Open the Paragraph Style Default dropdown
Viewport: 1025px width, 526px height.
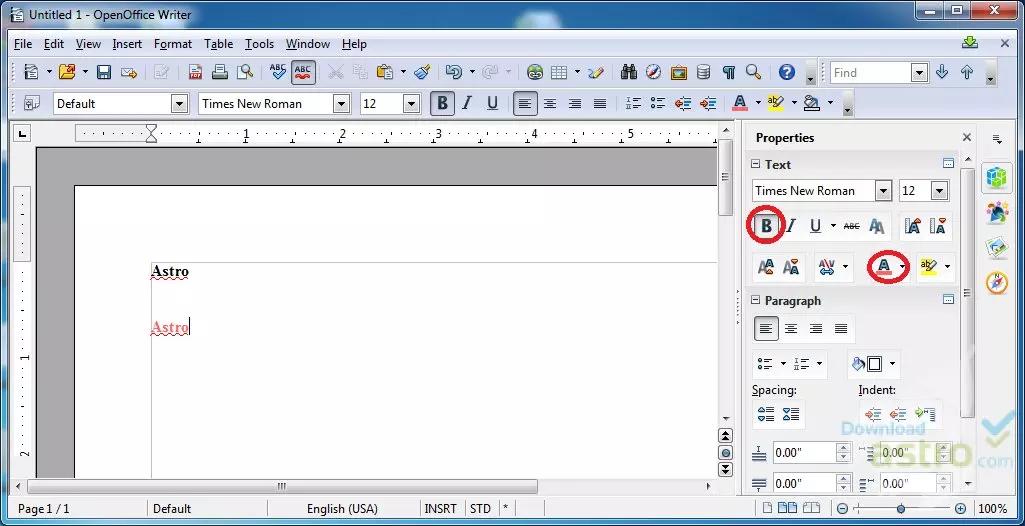pos(179,103)
